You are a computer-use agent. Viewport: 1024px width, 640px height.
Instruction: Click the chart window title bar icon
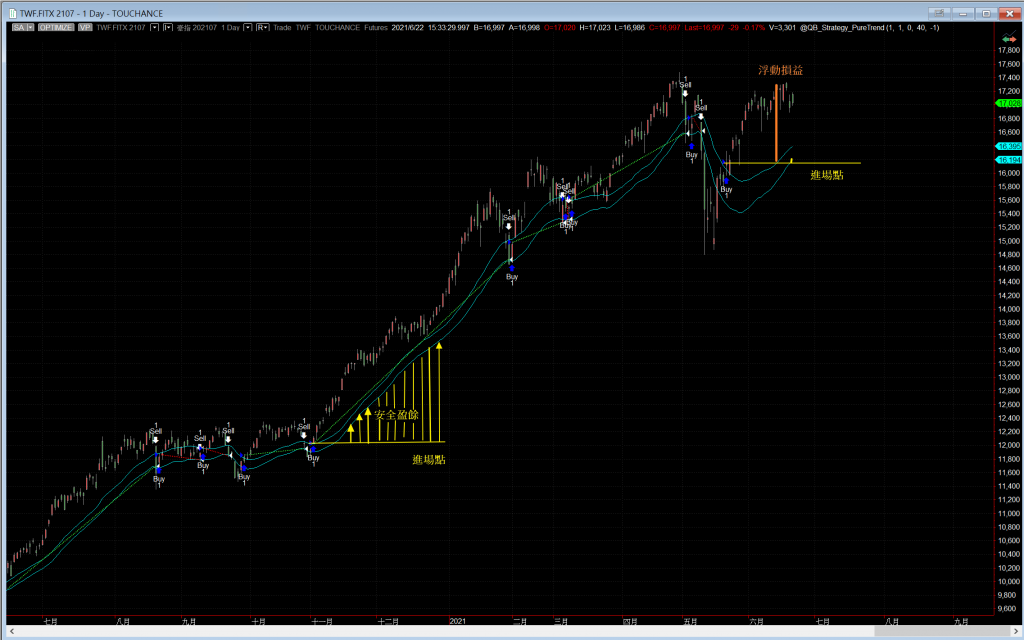pyautogui.click(x=11, y=12)
